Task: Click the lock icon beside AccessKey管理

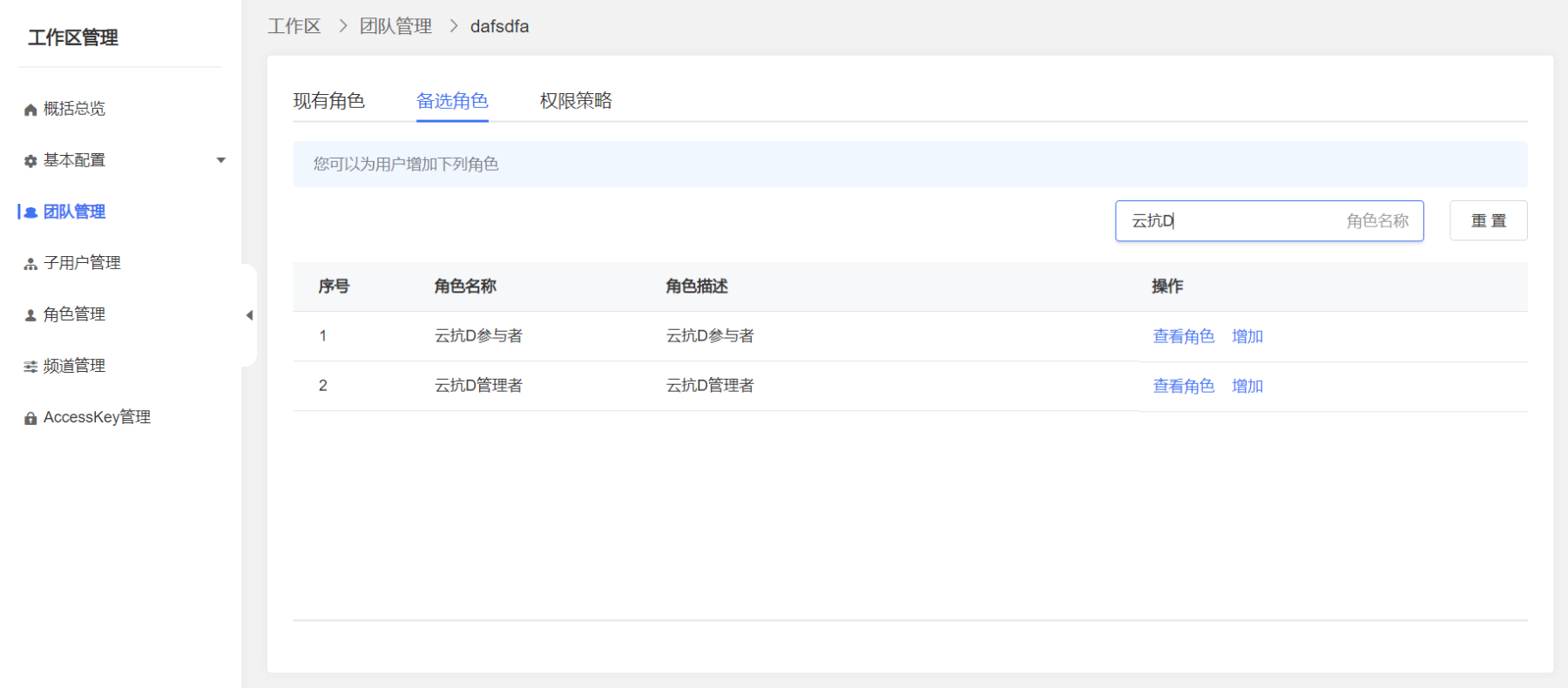Action: [30, 418]
